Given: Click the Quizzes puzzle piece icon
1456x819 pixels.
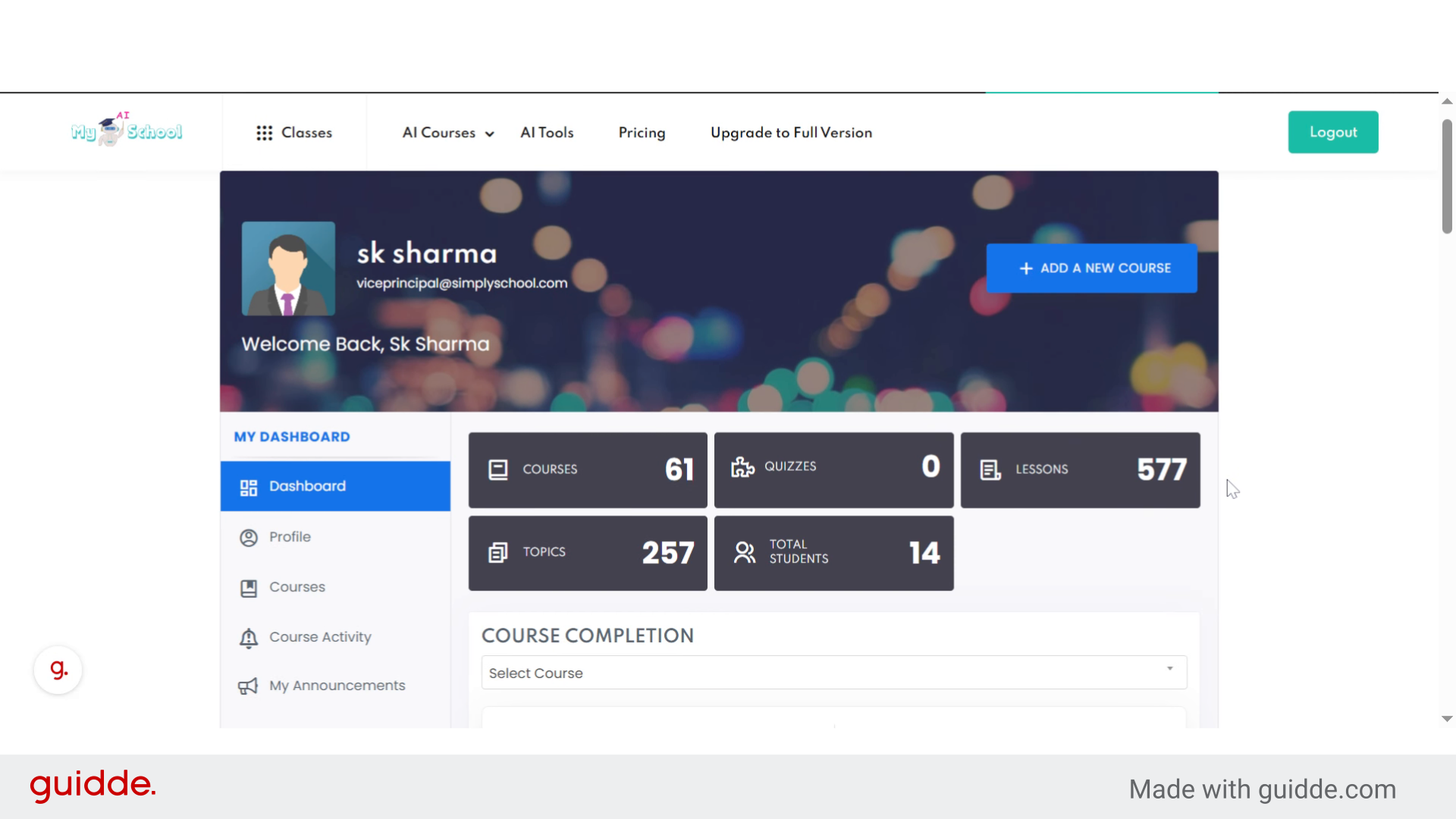Looking at the screenshot, I should coord(742,467).
